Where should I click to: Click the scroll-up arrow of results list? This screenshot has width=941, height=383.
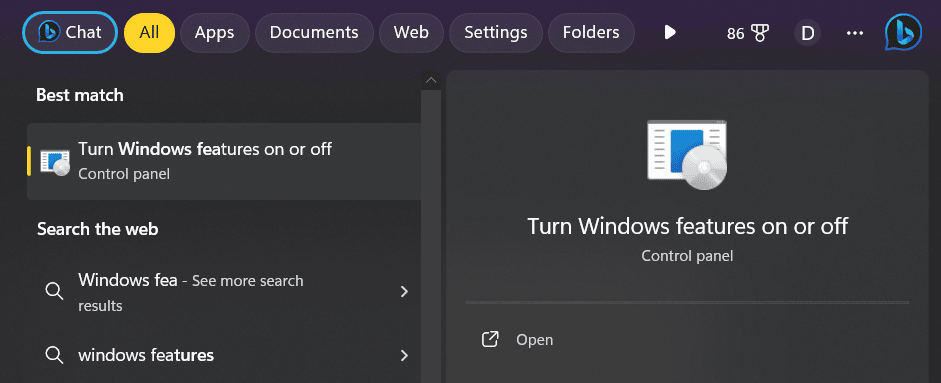coord(431,80)
